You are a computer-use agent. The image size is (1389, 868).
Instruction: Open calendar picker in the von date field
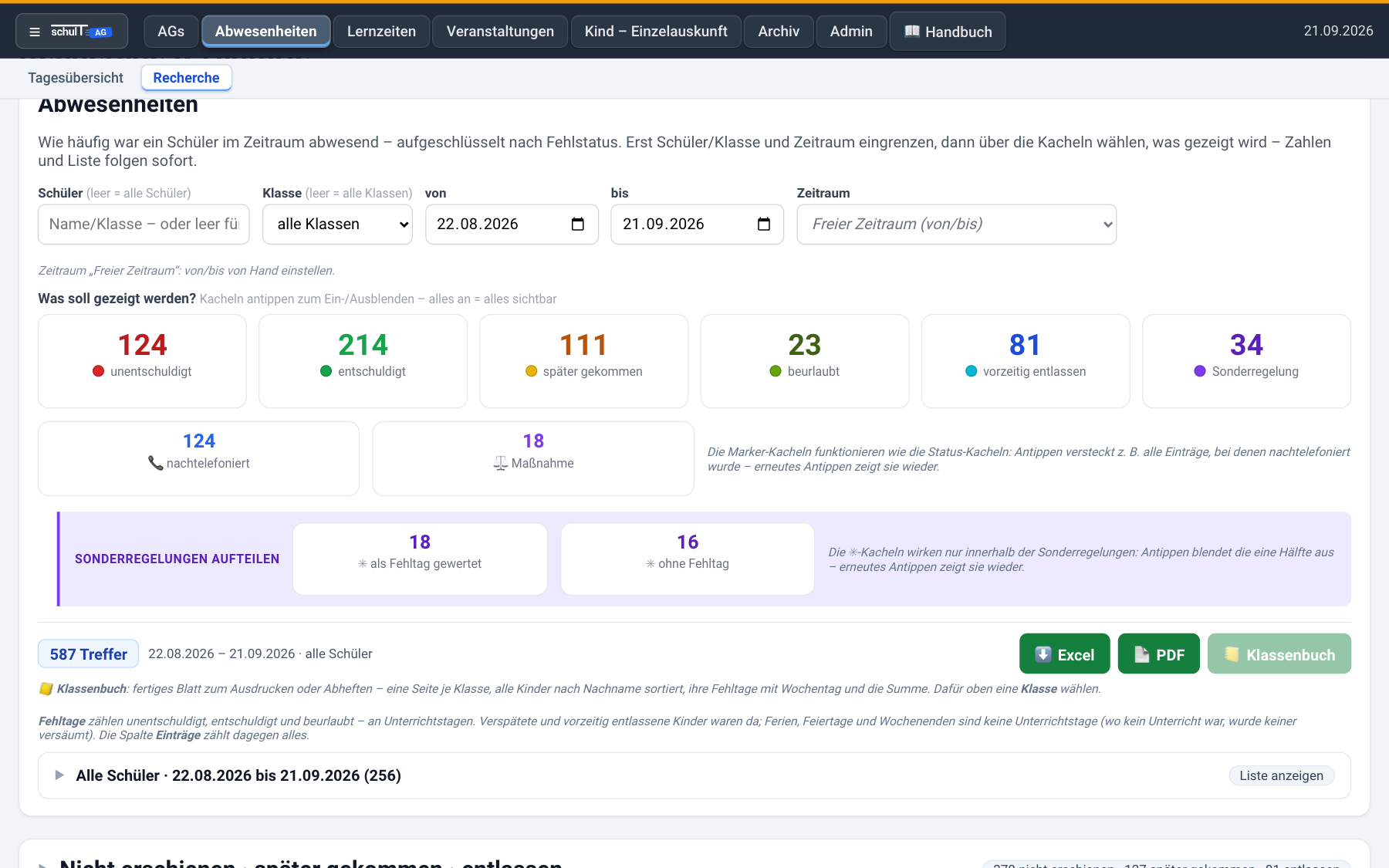[577, 224]
